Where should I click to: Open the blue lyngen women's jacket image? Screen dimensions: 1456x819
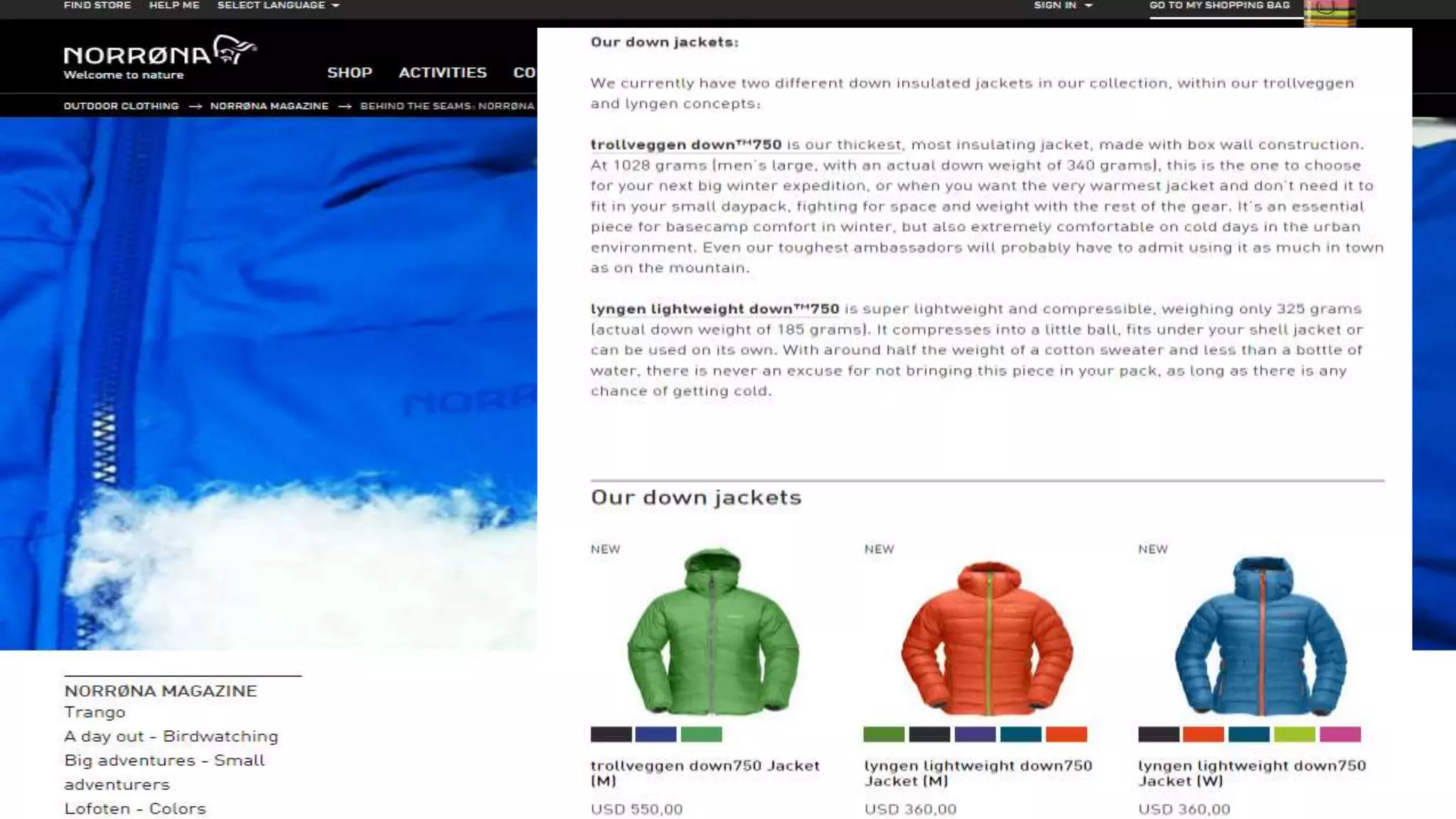point(1260,636)
